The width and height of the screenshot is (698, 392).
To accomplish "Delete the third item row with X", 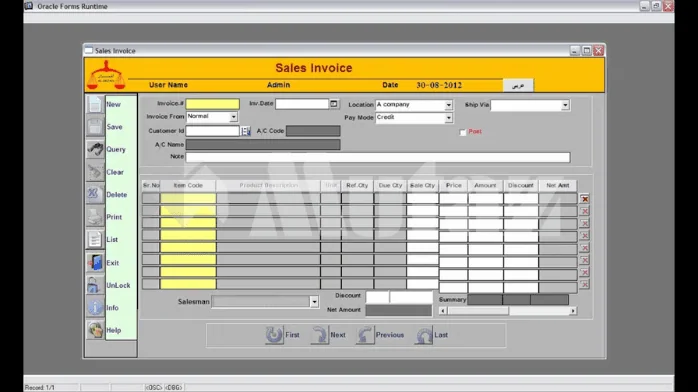I will pyautogui.click(x=584, y=223).
